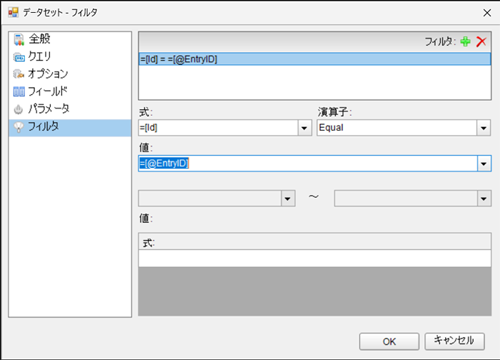Click the オプション icon in the sidebar

tap(19, 74)
